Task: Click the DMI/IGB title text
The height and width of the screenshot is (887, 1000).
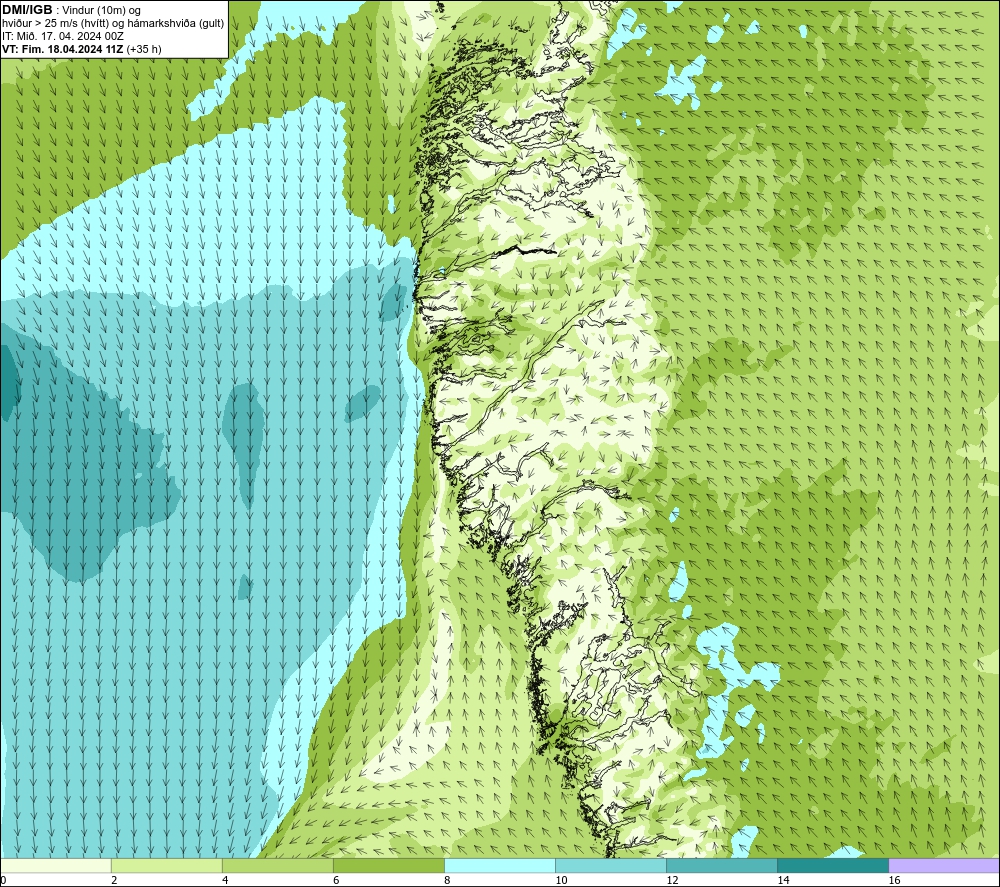Action: pos(27,10)
